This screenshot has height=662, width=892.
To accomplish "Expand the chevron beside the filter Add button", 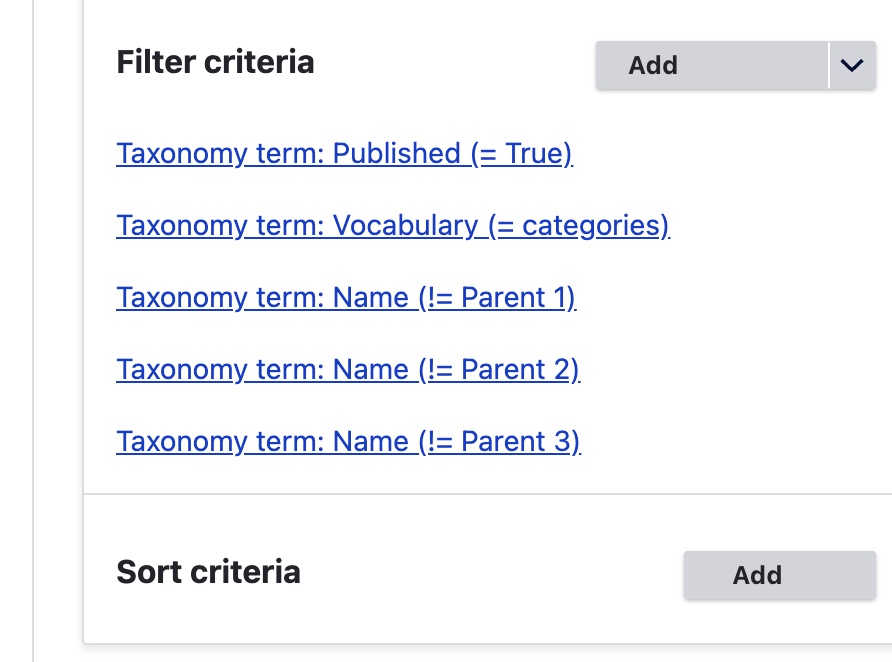I will tap(852, 65).
